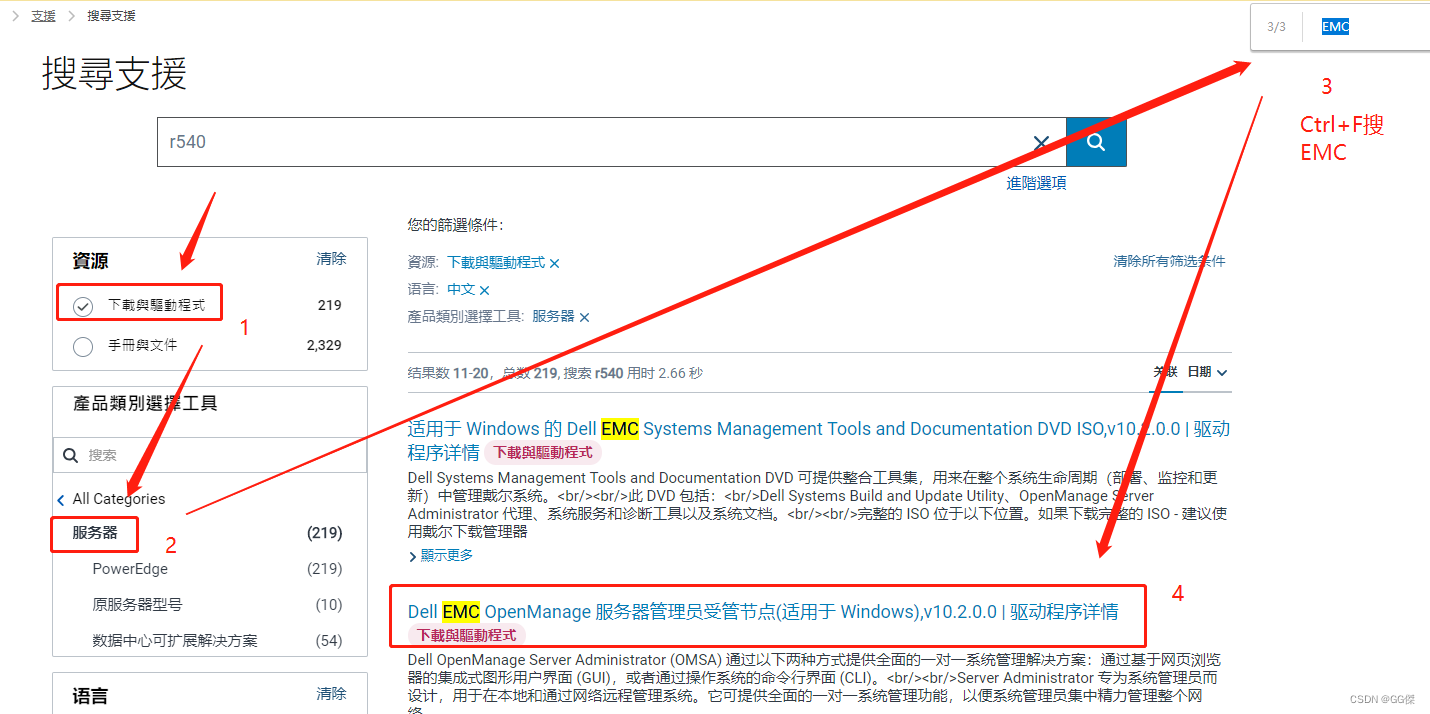Open the 日期 sort dropdown
1430x714 pixels.
1207,372
